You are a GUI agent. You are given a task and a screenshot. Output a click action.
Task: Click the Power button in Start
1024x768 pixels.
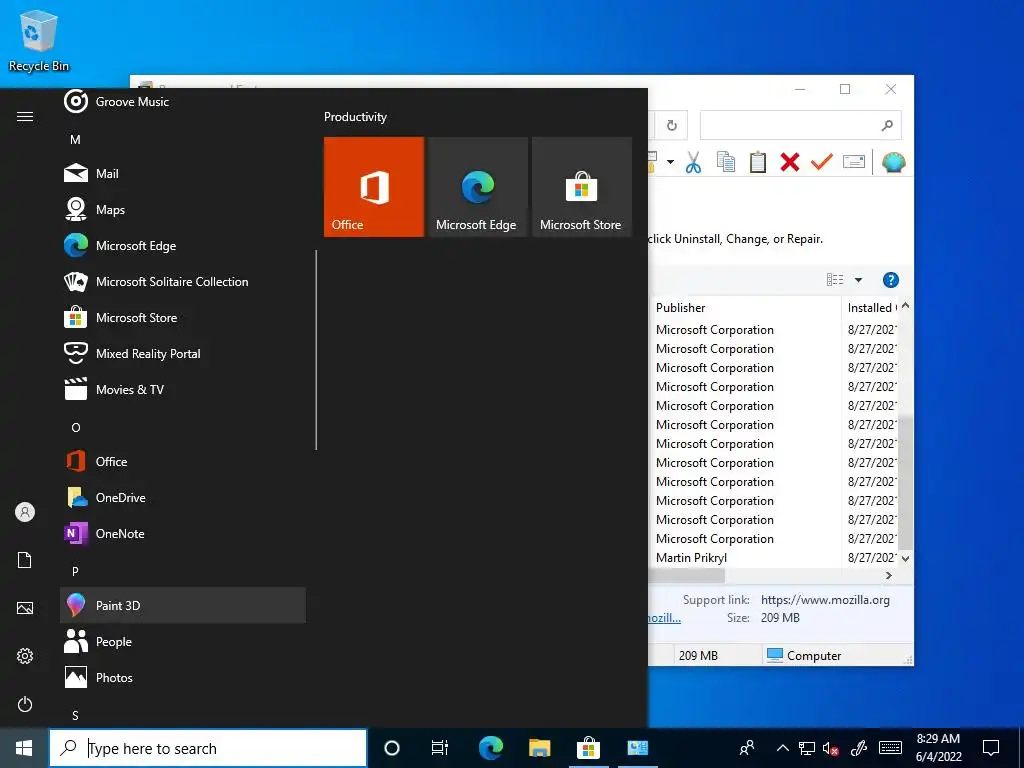click(25, 704)
